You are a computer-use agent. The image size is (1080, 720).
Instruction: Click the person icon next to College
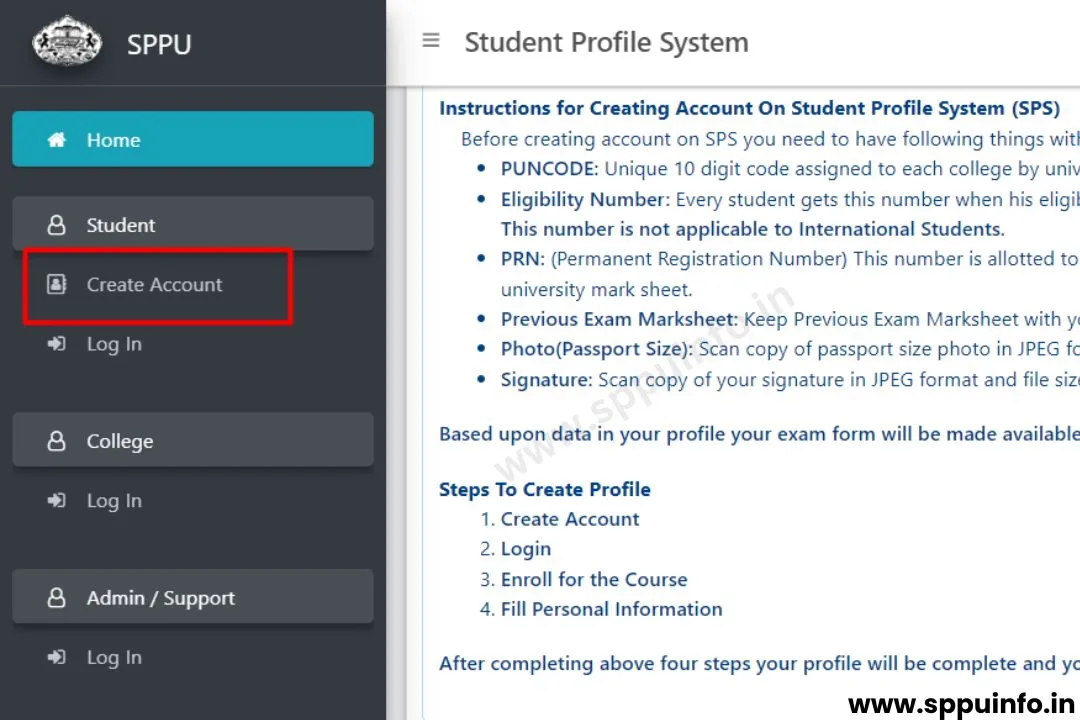[57, 441]
